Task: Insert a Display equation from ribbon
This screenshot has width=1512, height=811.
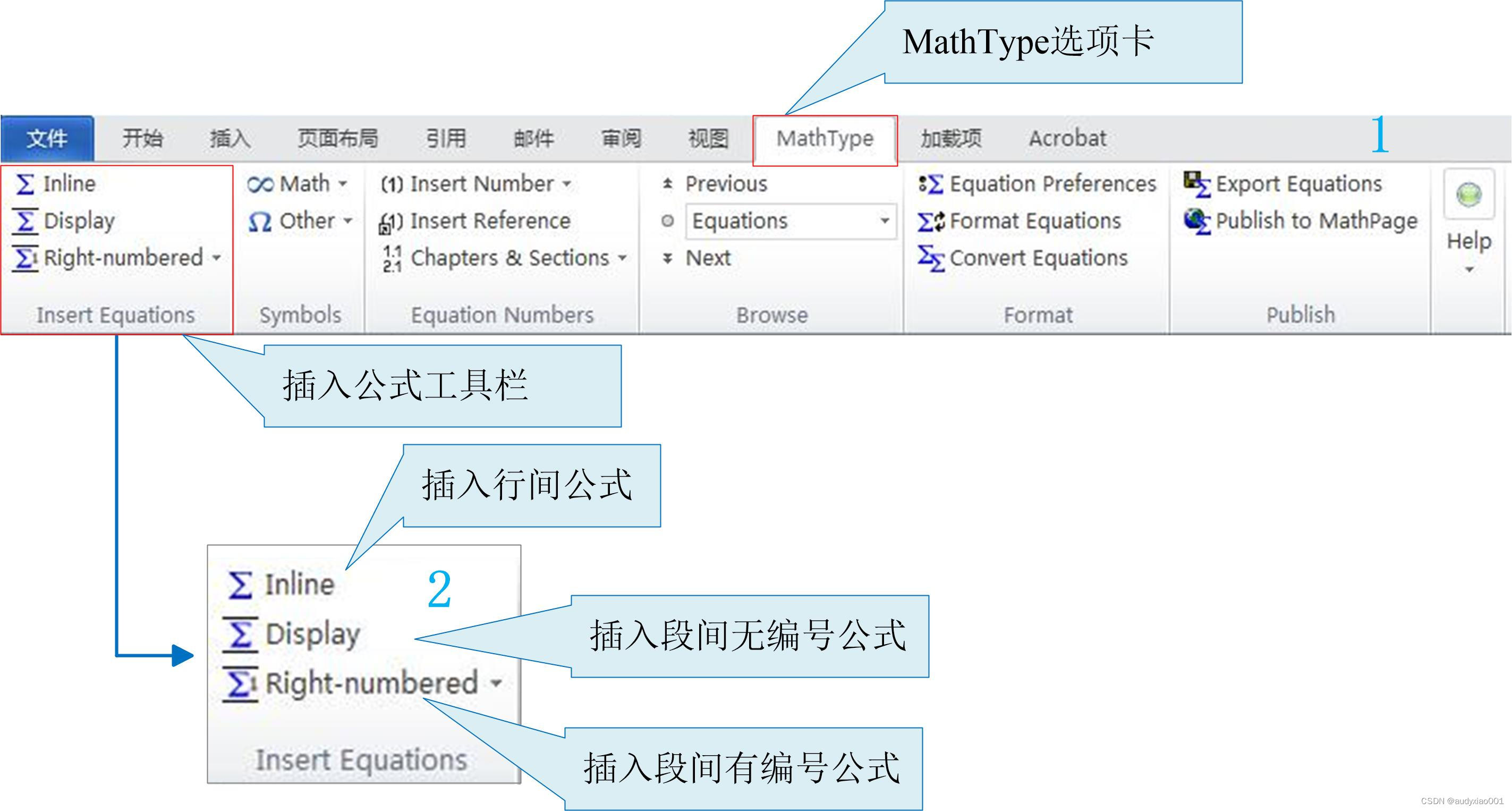Action: pos(65,221)
